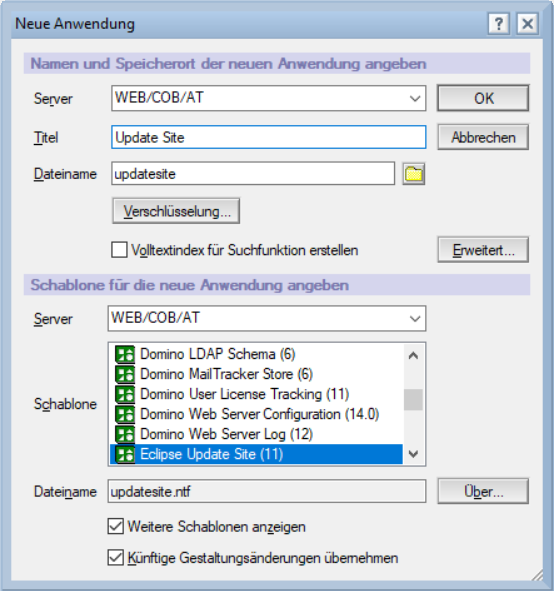Screen dimensions: 554x591
Task: Click the Domino User License Tracking icon
Action: tap(125, 394)
